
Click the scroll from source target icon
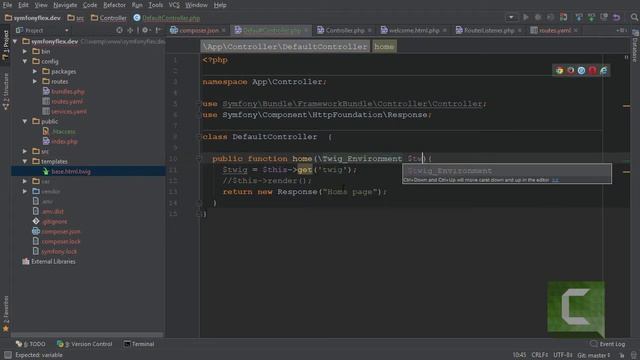pyautogui.click(x=119, y=30)
